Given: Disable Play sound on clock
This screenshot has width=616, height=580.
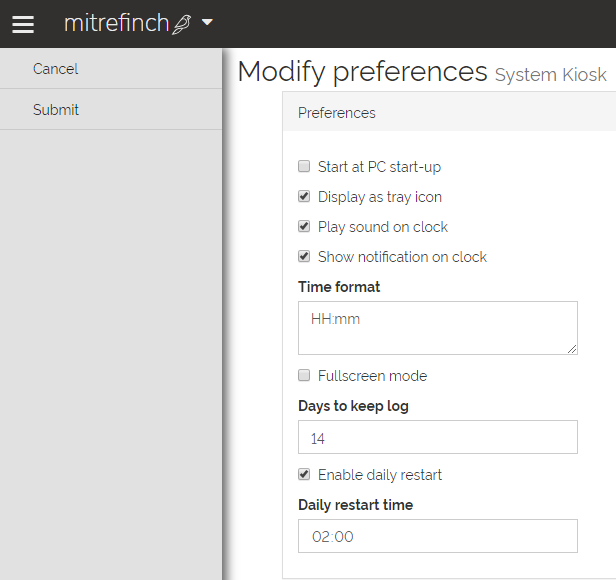Looking at the screenshot, I should click(x=304, y=227).
